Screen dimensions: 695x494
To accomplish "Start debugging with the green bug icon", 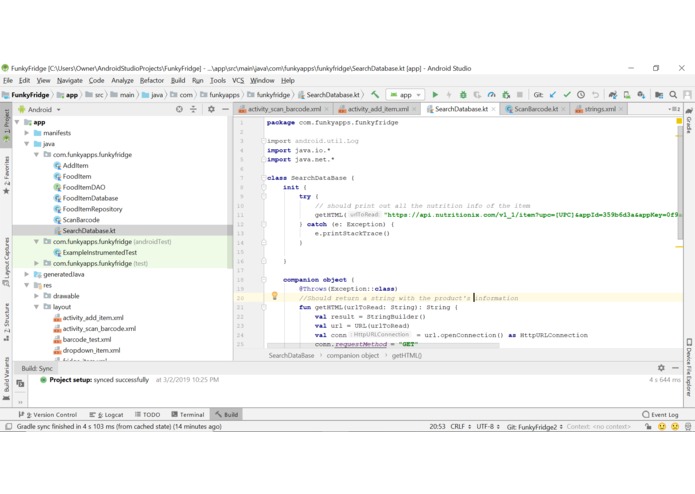I will (x=463, y=94).
